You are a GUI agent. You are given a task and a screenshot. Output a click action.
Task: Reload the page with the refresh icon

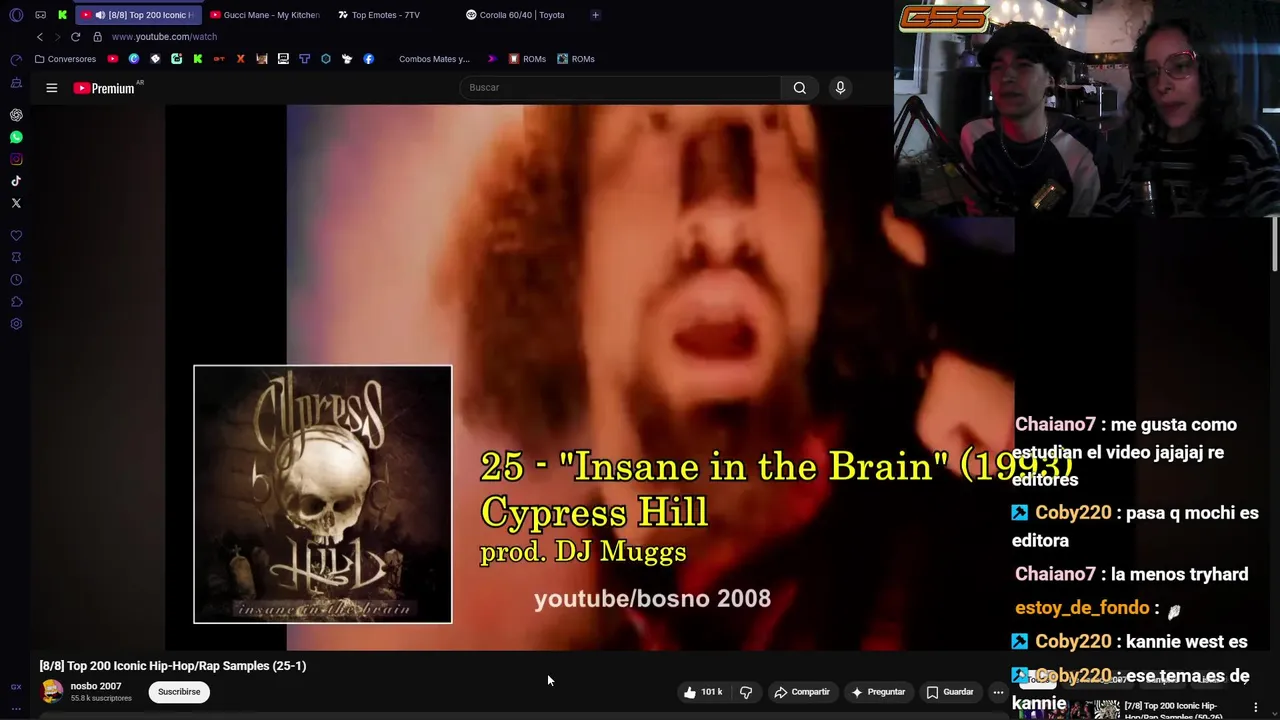75,37
